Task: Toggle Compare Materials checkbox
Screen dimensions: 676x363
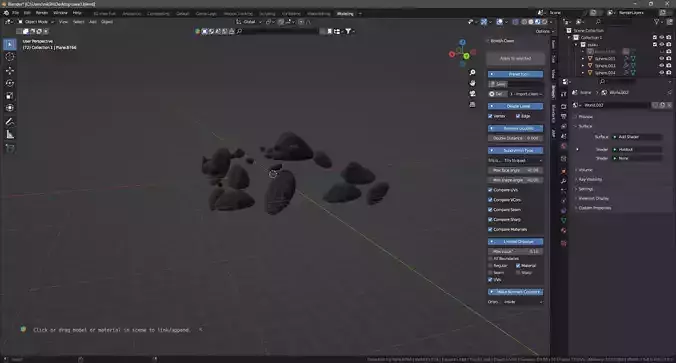Action: [490, 229]
